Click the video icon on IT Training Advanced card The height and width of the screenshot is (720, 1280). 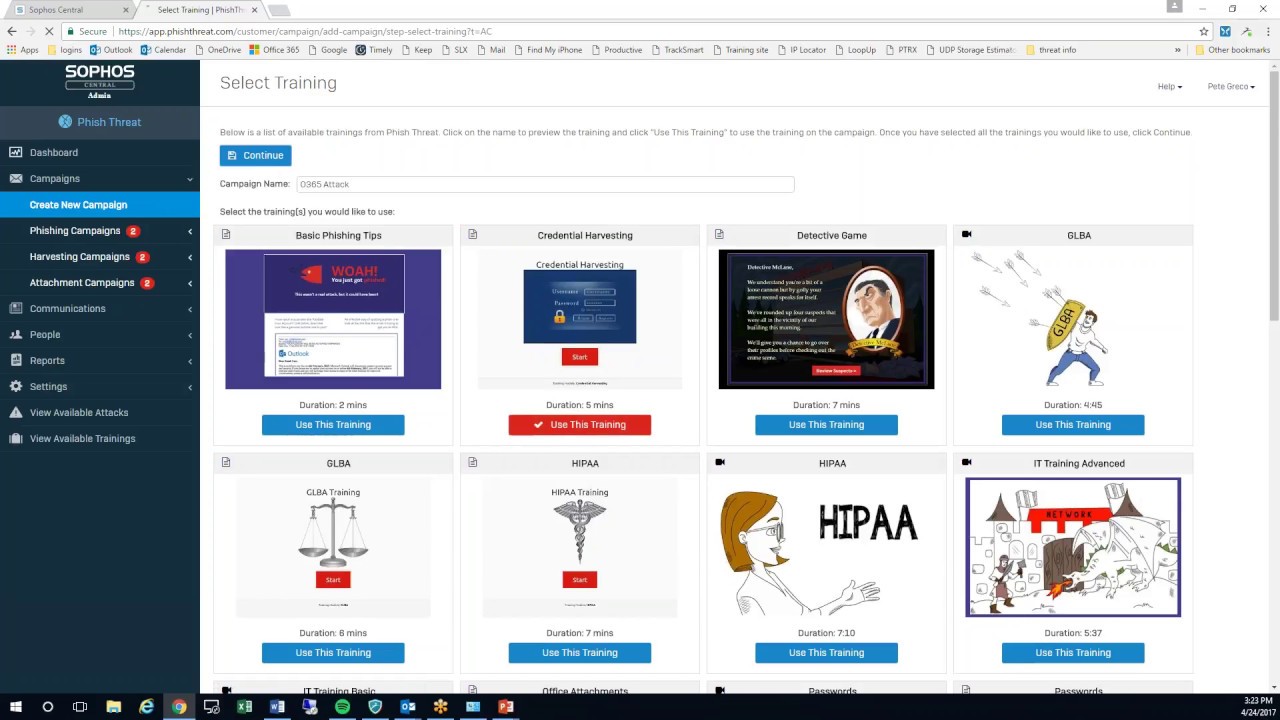[966, 462]
